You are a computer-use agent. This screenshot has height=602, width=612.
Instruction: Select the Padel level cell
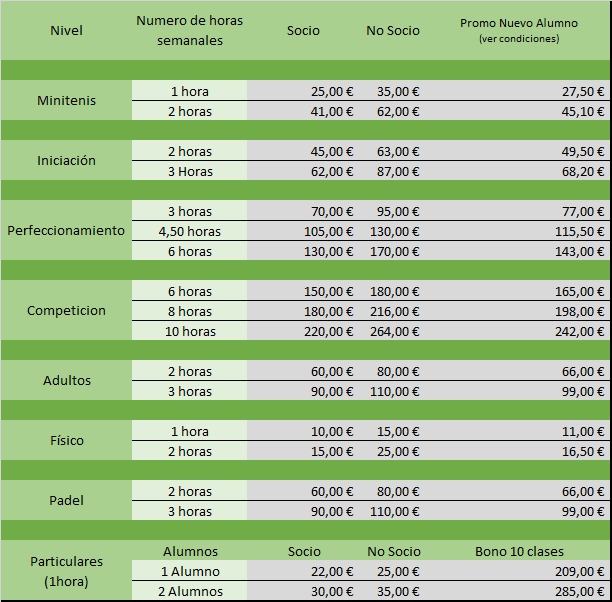[66, 500]
